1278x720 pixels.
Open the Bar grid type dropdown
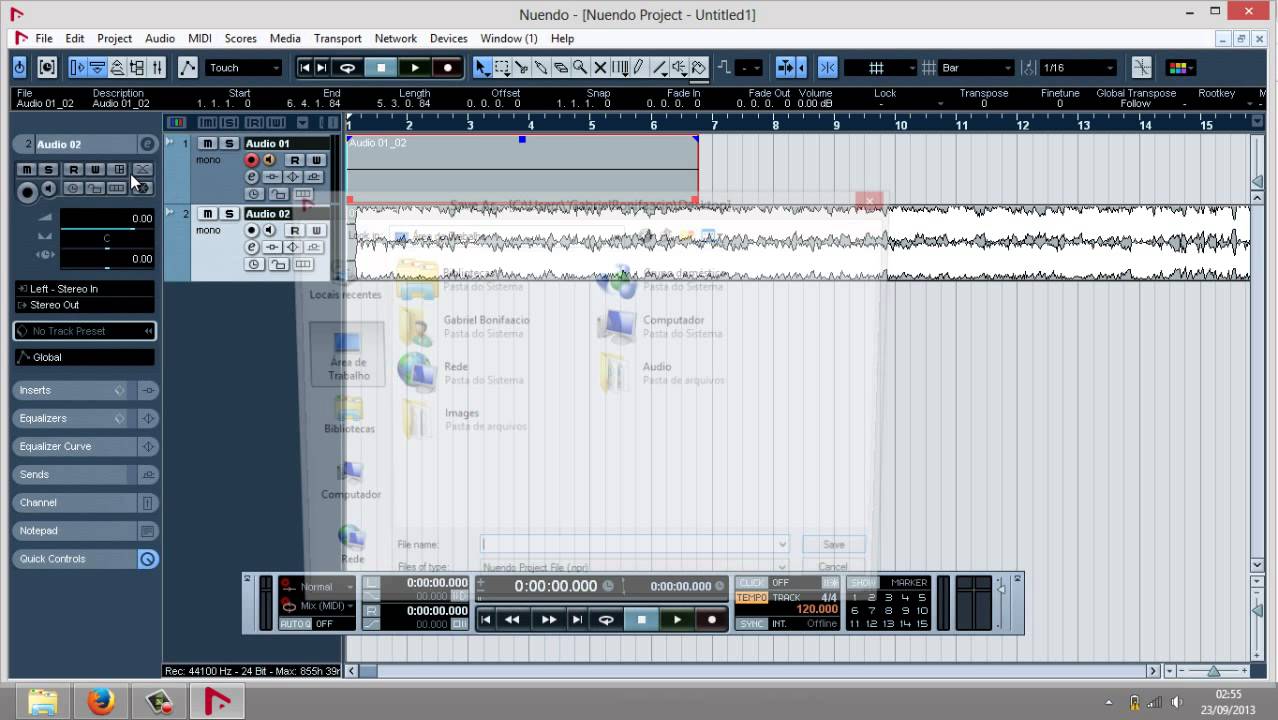pyautogui.click(x=977, y=68)
